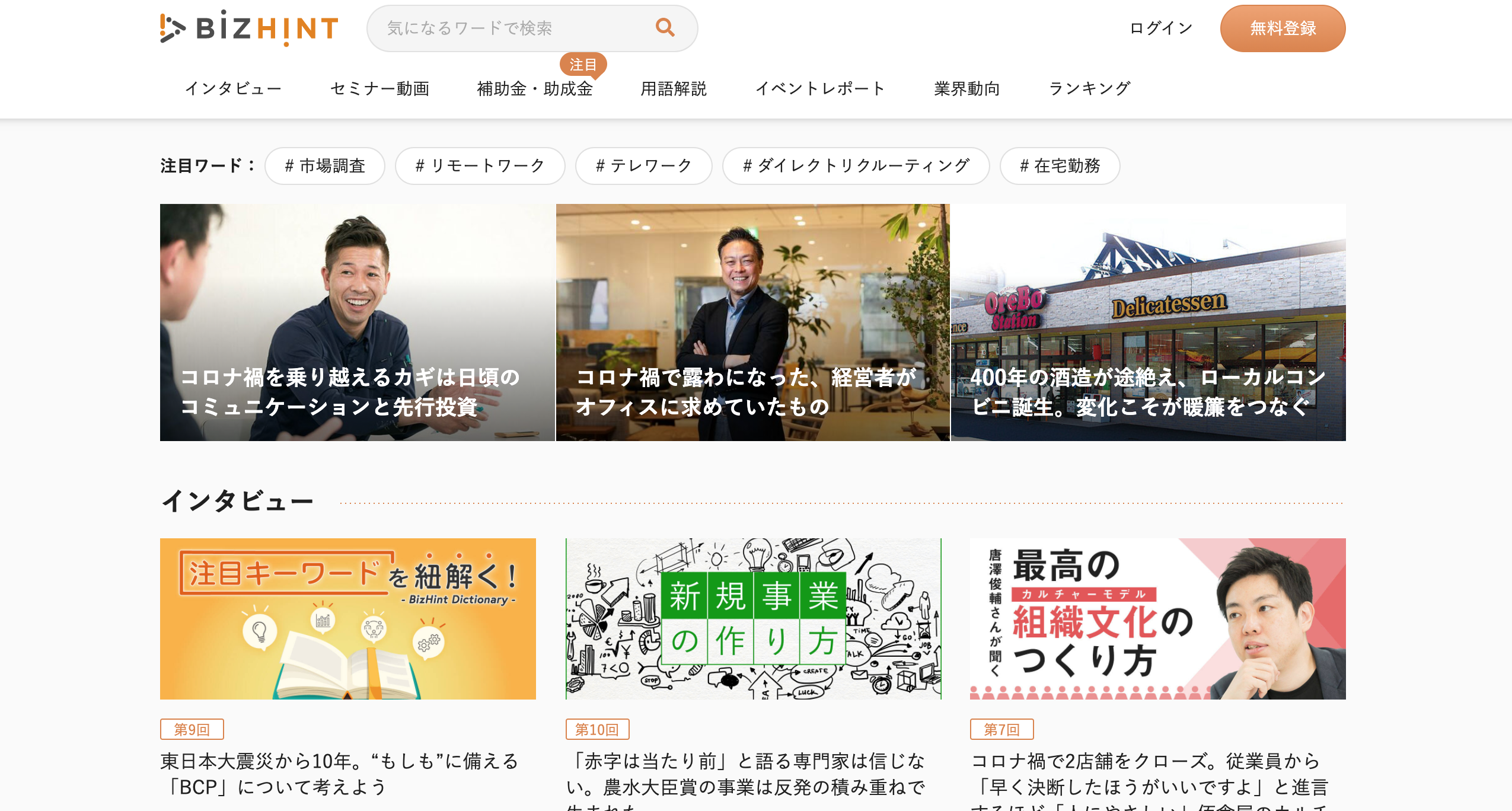
Task: Open the インタビュー menu item
Action: click(233, 89)
